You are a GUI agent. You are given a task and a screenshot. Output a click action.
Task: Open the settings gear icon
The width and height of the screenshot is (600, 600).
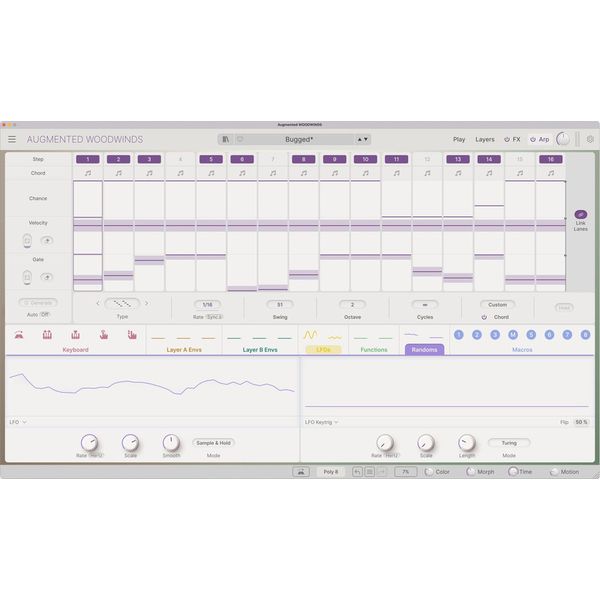(x=590, y=139)
